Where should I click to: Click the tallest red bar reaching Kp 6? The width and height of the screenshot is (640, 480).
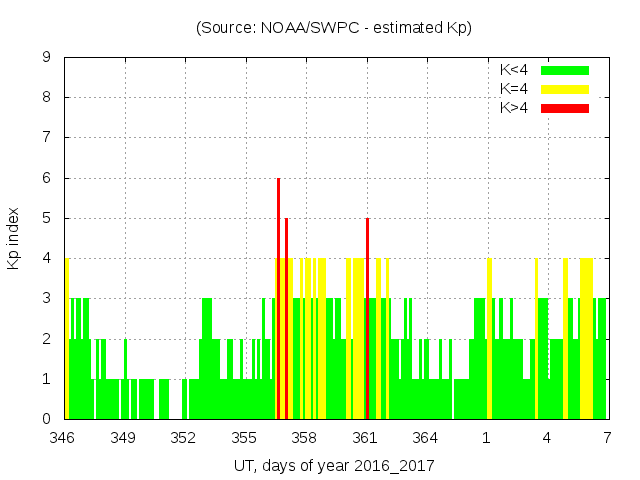[x=278, y=300]
